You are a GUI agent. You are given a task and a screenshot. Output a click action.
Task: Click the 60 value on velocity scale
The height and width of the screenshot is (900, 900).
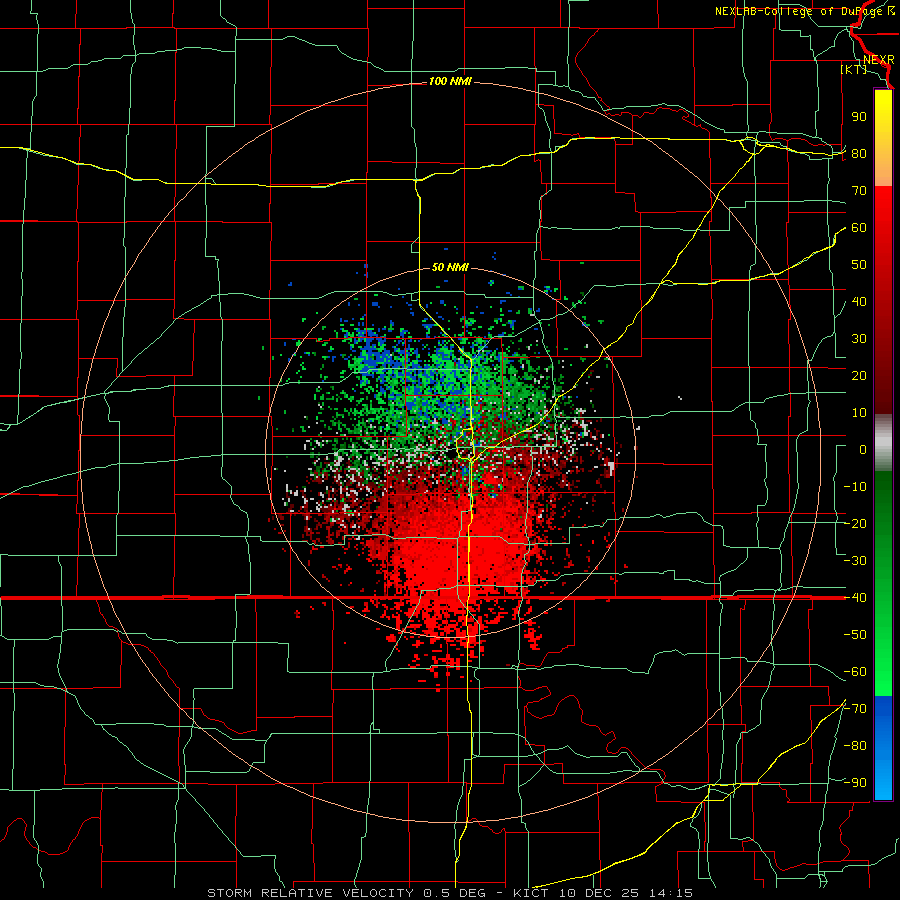coord(859,227)
